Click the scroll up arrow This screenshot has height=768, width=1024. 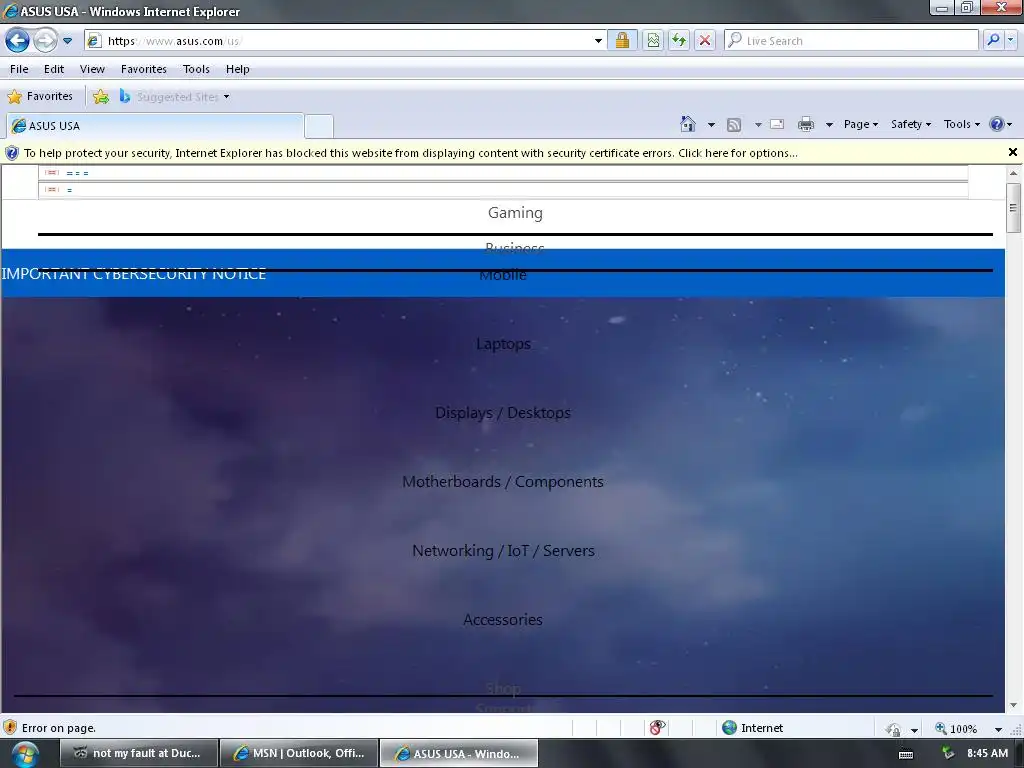pyautogui.click(x=1013, y=173)
